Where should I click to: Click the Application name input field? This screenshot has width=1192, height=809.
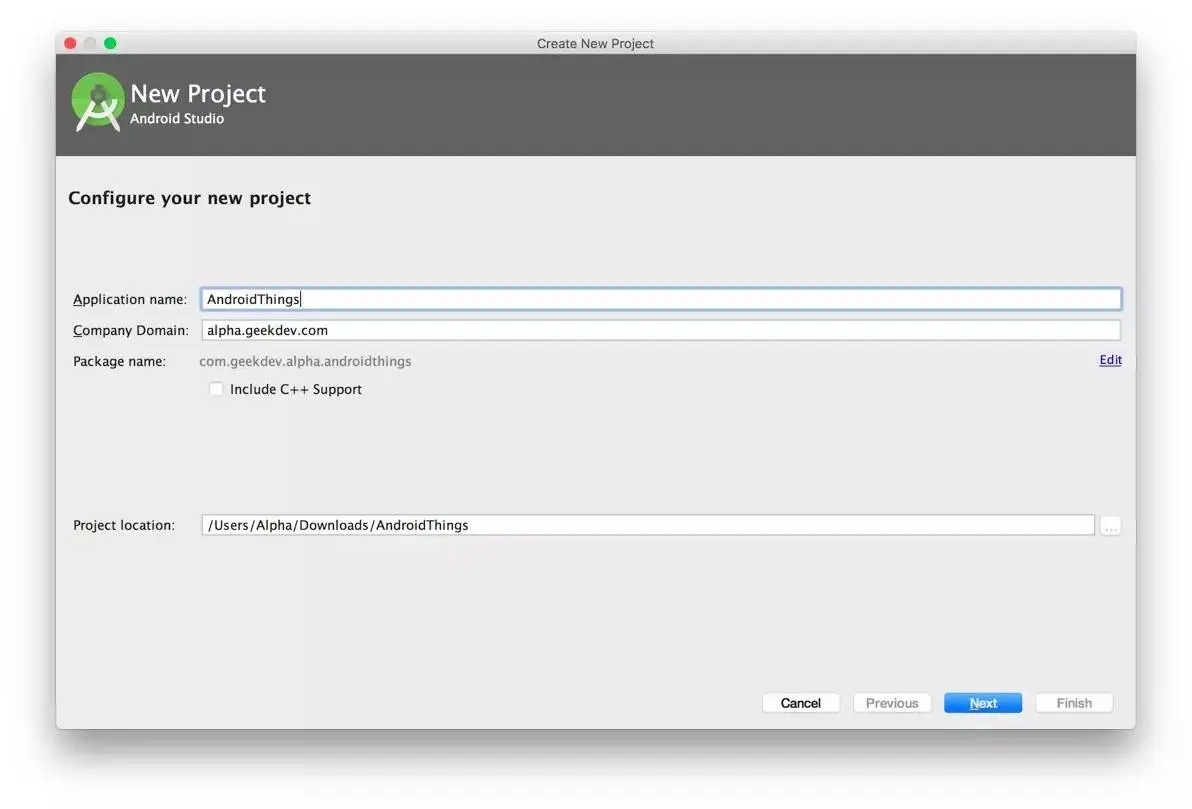point(661,299)
